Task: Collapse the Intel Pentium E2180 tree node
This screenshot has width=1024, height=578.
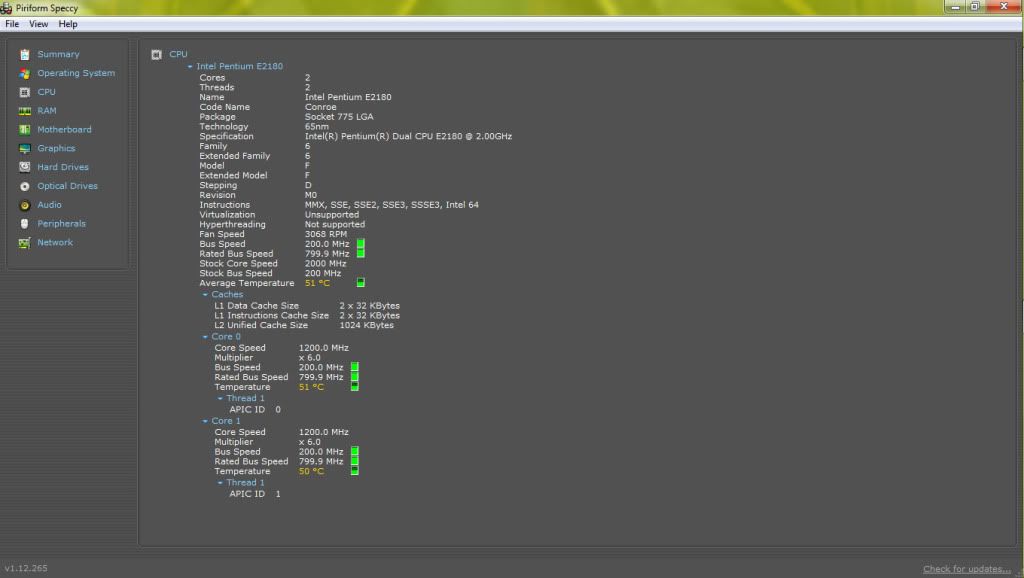Action: click(x=190, y=67)
